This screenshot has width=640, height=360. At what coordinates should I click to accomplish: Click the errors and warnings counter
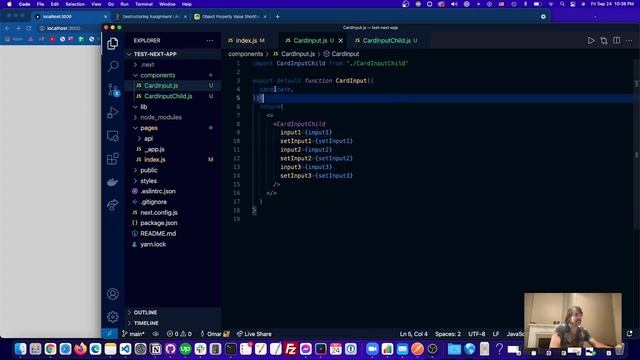(x=179, y=334)
